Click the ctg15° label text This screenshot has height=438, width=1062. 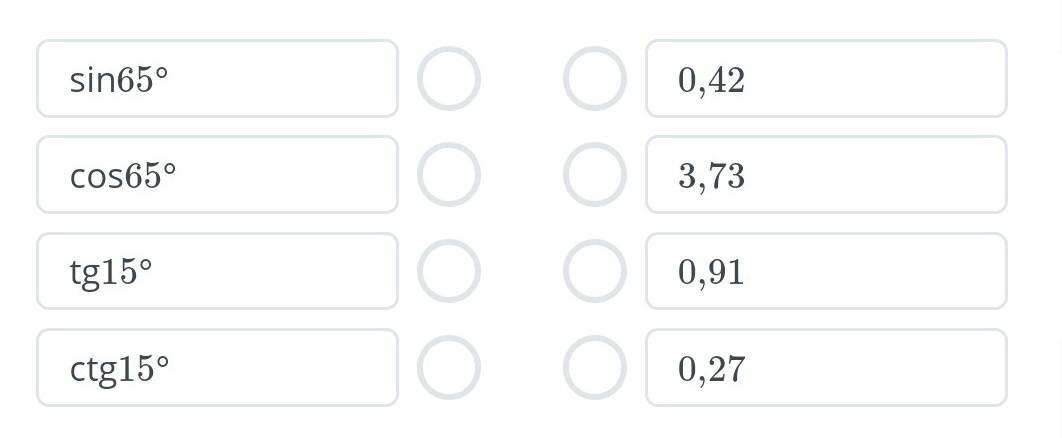pyautogui.click(x=119, y=369)
